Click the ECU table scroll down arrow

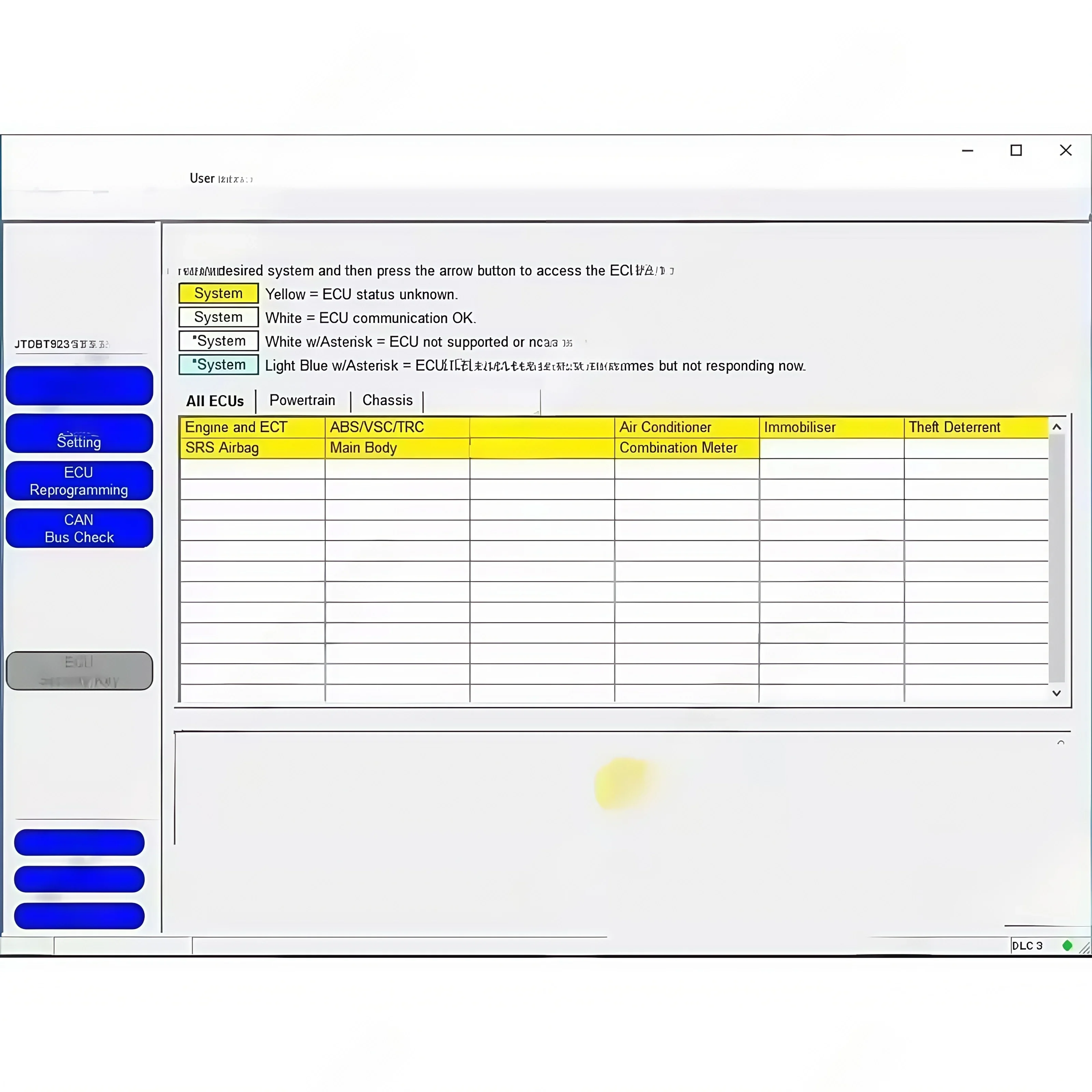click(1057, 693)
